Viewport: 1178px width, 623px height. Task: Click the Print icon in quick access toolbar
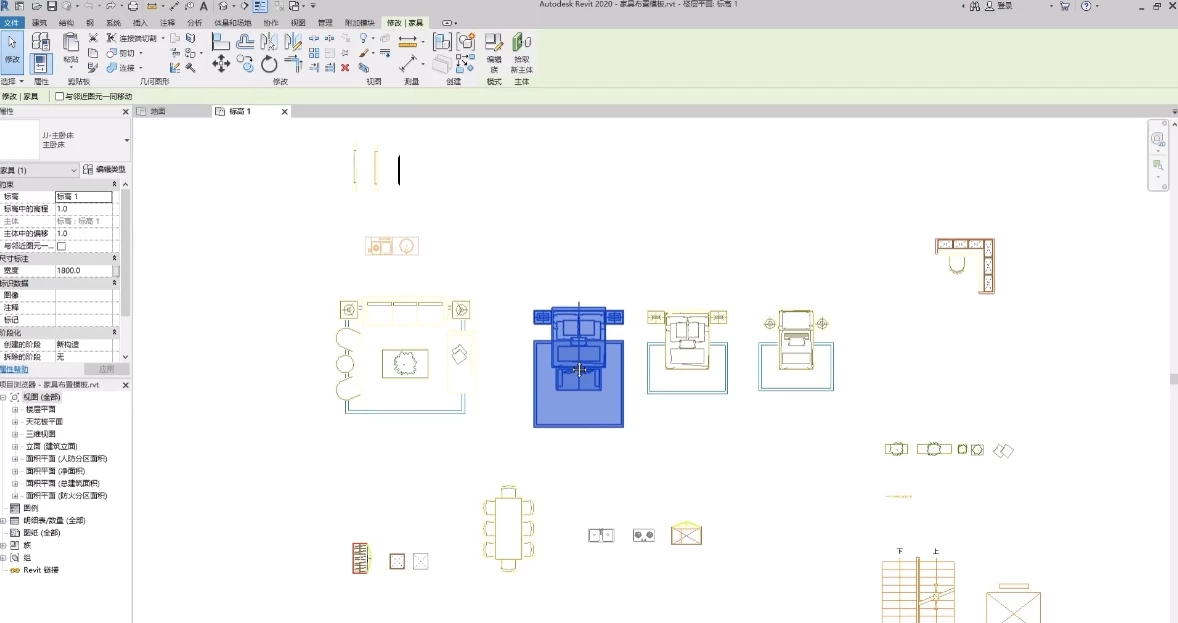(x=133, y=6)
